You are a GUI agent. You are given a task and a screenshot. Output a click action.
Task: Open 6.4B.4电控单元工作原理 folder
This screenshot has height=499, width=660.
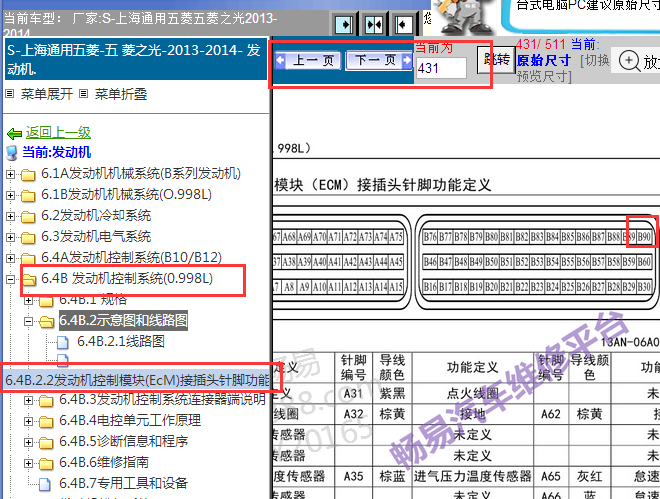point(130,420)
